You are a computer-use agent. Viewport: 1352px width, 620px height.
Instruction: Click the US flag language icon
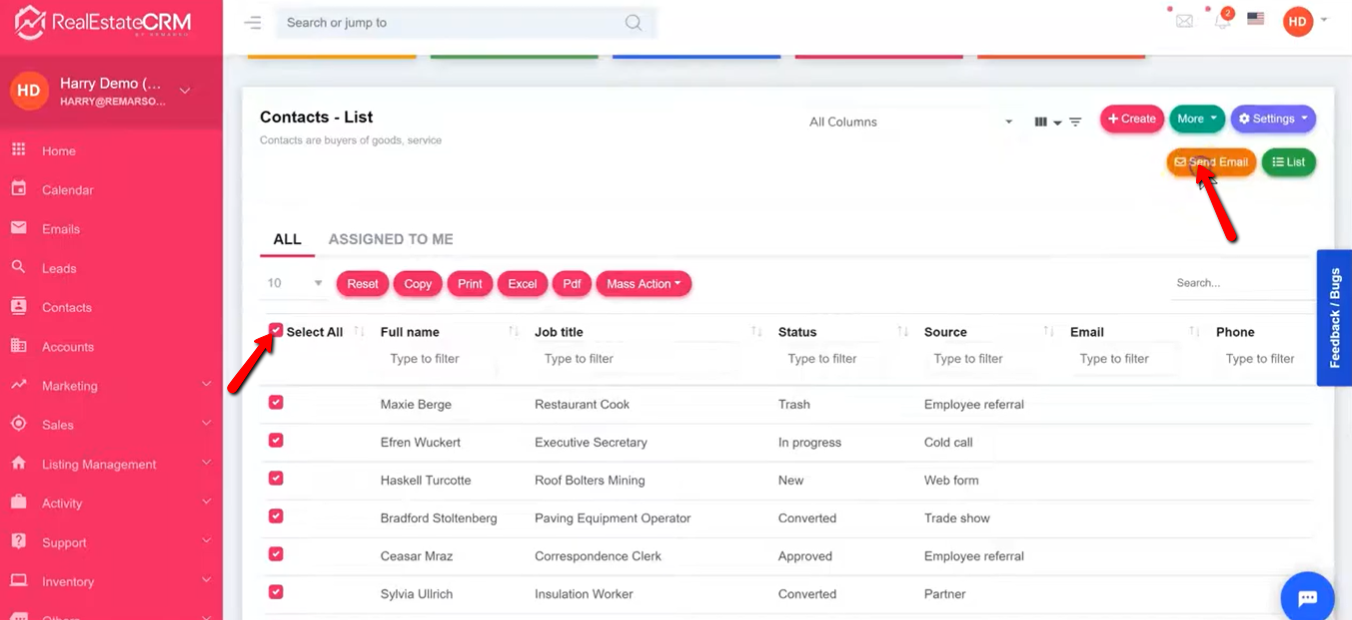click(x=1256, y=19)
